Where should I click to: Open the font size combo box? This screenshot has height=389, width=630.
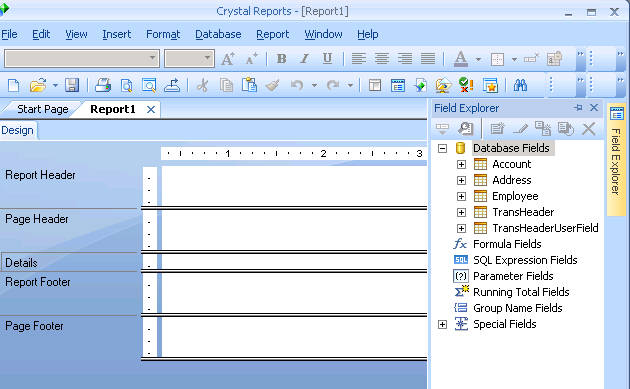tap(189, 59)
